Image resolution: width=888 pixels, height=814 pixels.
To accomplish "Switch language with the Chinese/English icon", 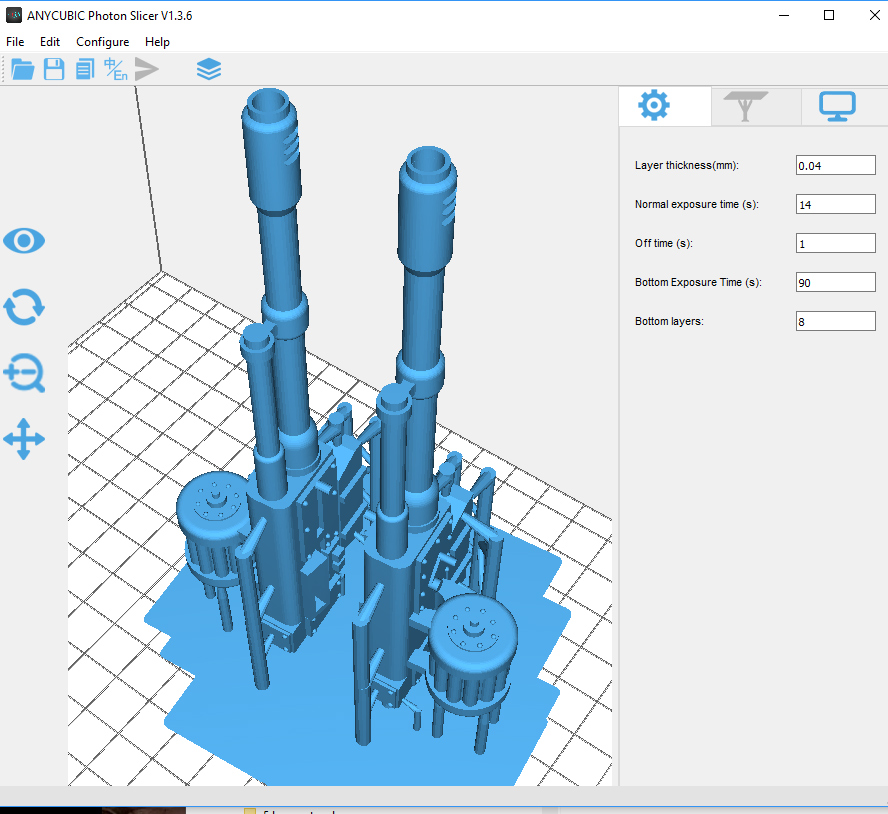I will pyautogui.click(x=116, y=70).
